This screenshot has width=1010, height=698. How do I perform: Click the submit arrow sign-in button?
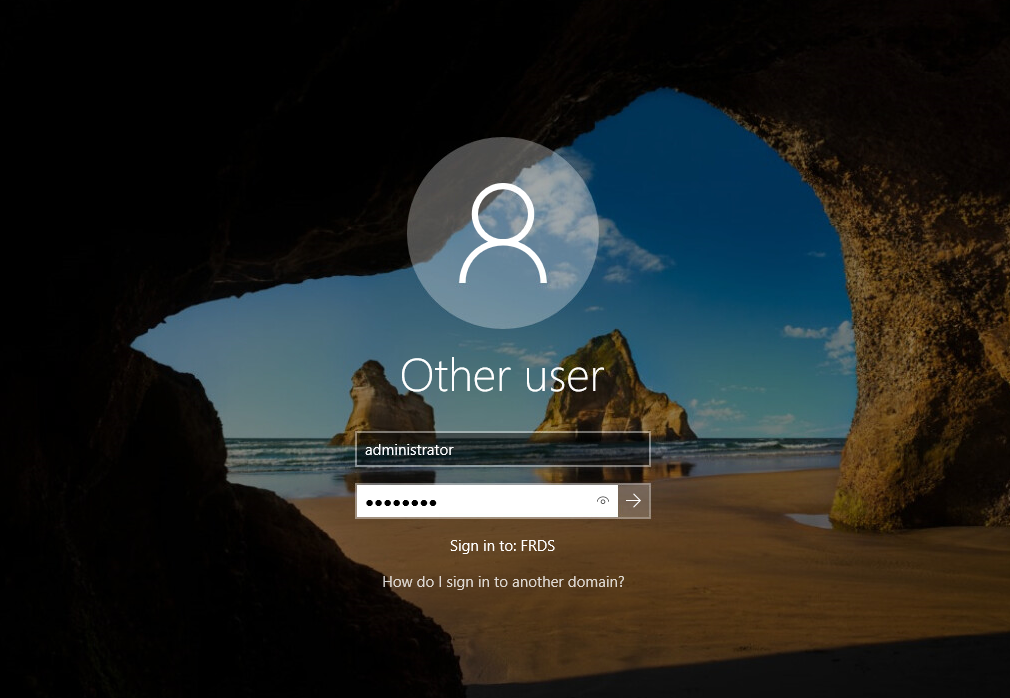click(634, 501)
